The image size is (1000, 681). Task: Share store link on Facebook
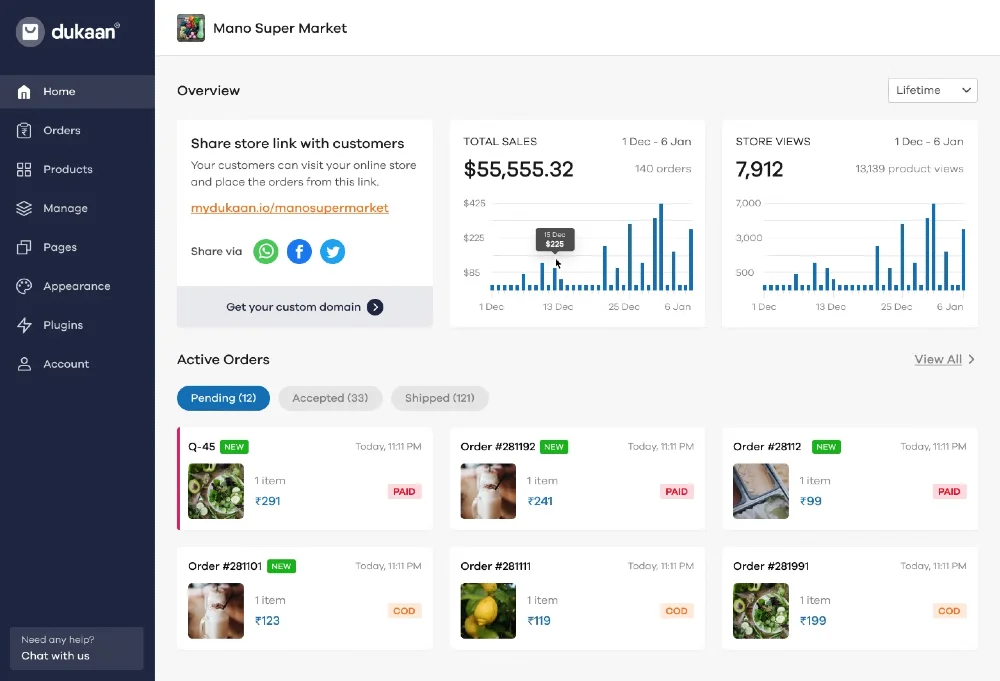point(299,251)
